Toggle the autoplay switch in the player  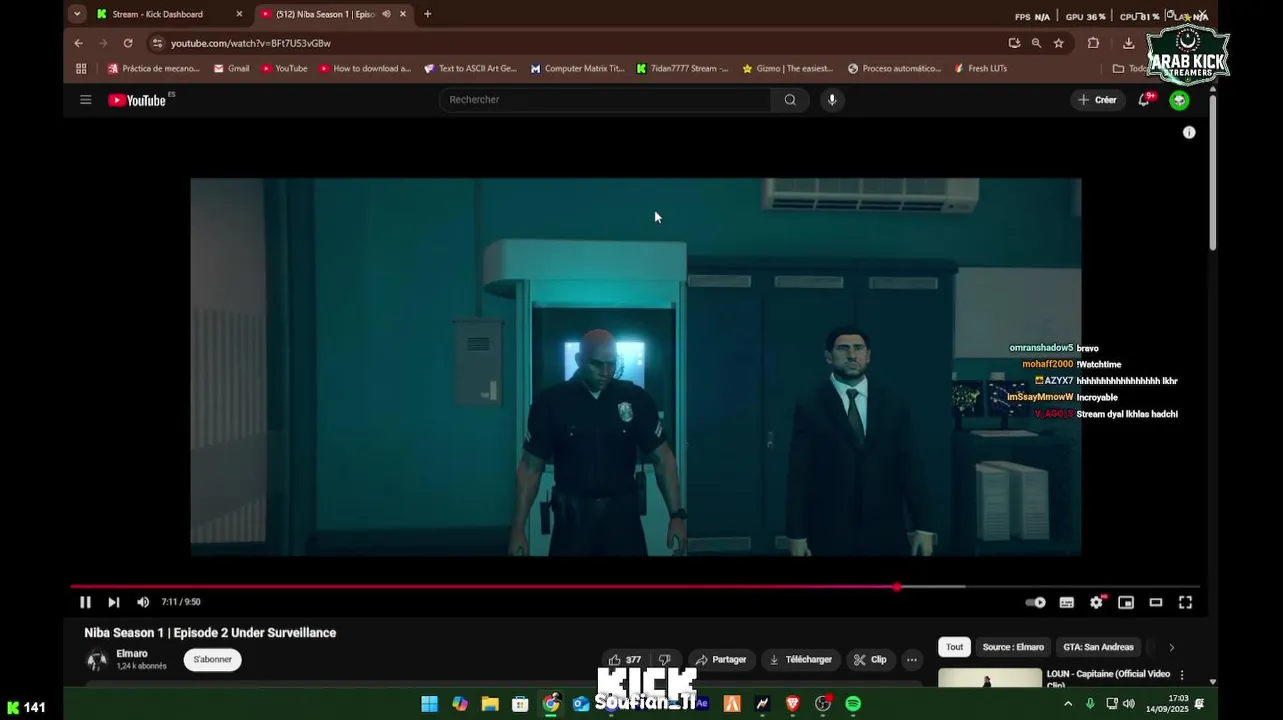tap(1036, 602)
